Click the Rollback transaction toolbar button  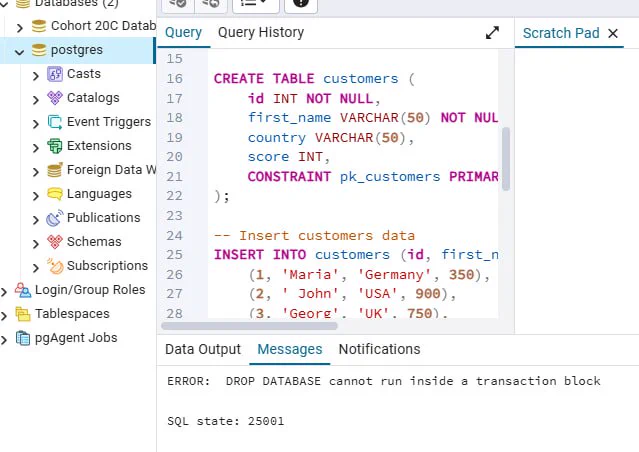[211, 4]
